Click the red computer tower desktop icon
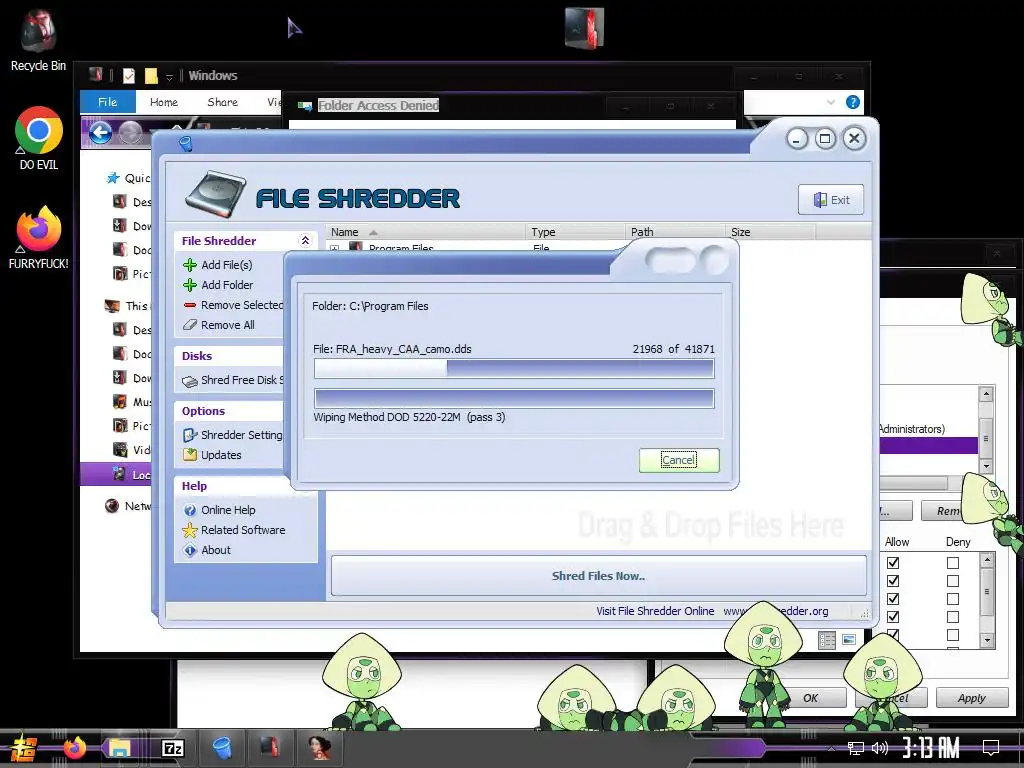Screen dimensions: 1024x768 coord(584,28)
